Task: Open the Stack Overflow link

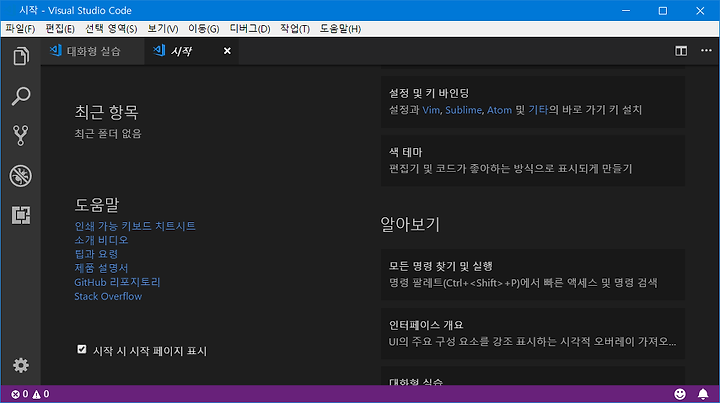Action: (x=108, y=297)
